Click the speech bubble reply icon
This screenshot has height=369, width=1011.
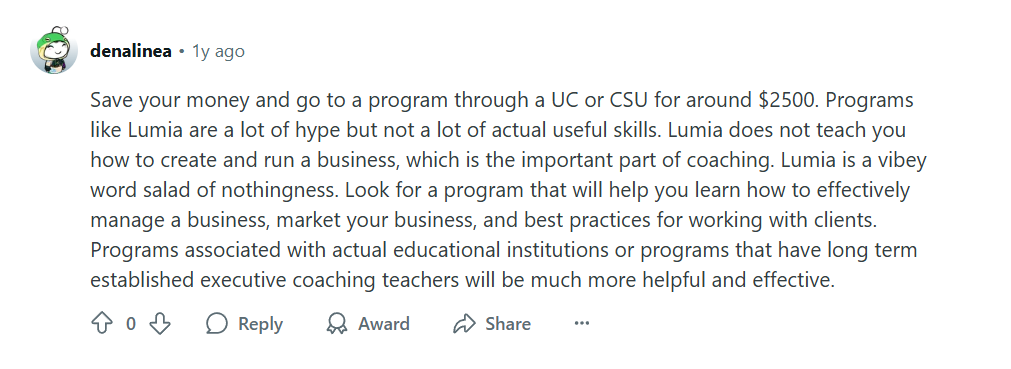tap(217, 323)
